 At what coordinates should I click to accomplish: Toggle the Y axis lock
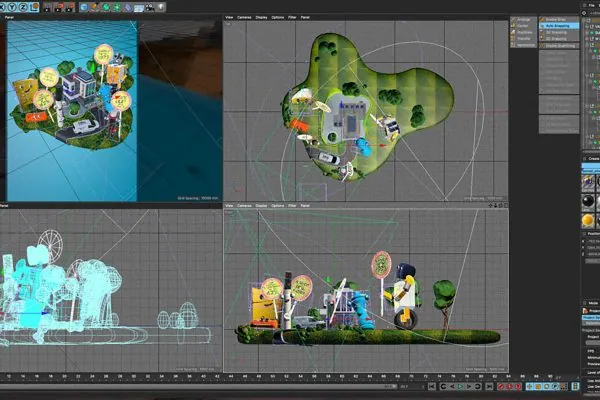pyautogui.click(x=12, y=7)
